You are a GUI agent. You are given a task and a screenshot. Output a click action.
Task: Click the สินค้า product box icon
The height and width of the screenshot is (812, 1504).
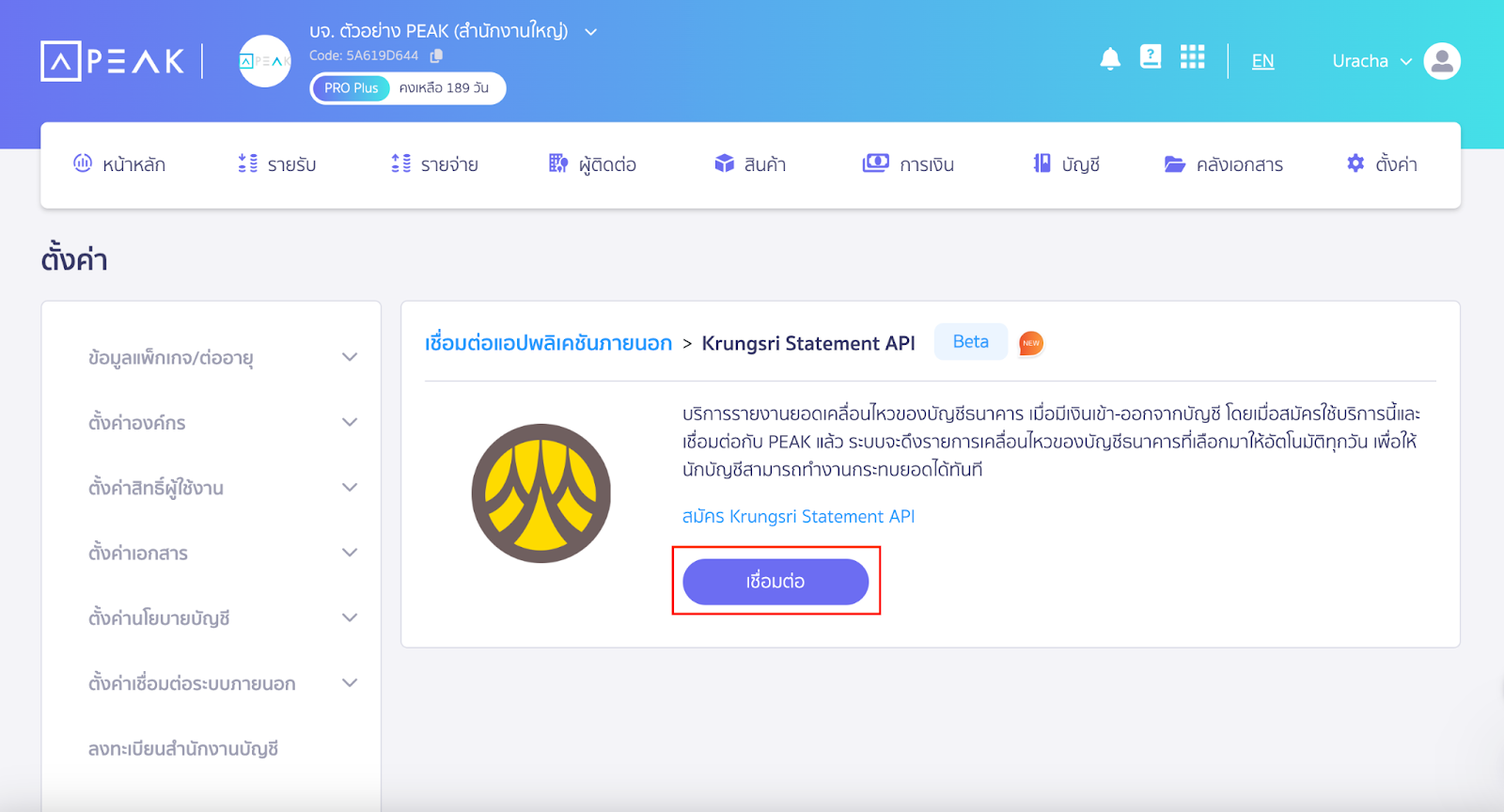(724, 164)
